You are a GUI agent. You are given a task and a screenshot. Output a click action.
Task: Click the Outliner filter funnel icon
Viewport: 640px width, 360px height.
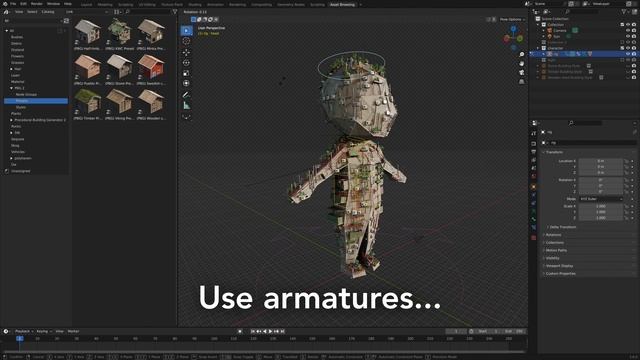point(624,12)
